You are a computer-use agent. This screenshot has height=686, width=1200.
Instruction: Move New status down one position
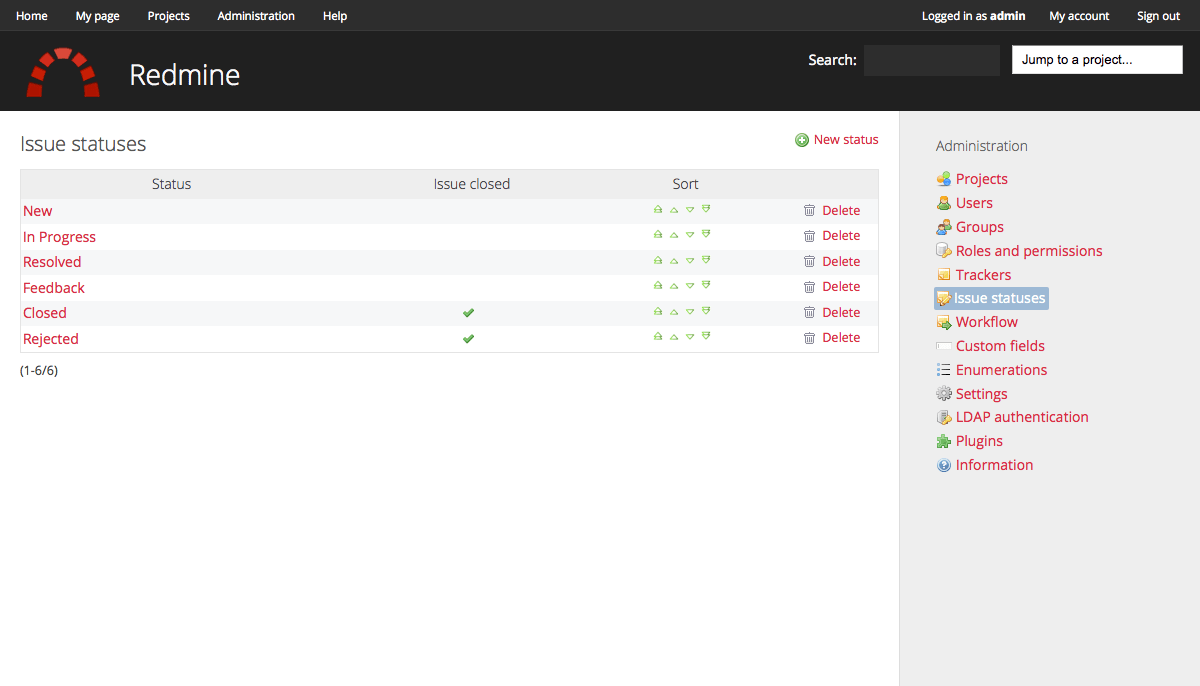point(690,209)
